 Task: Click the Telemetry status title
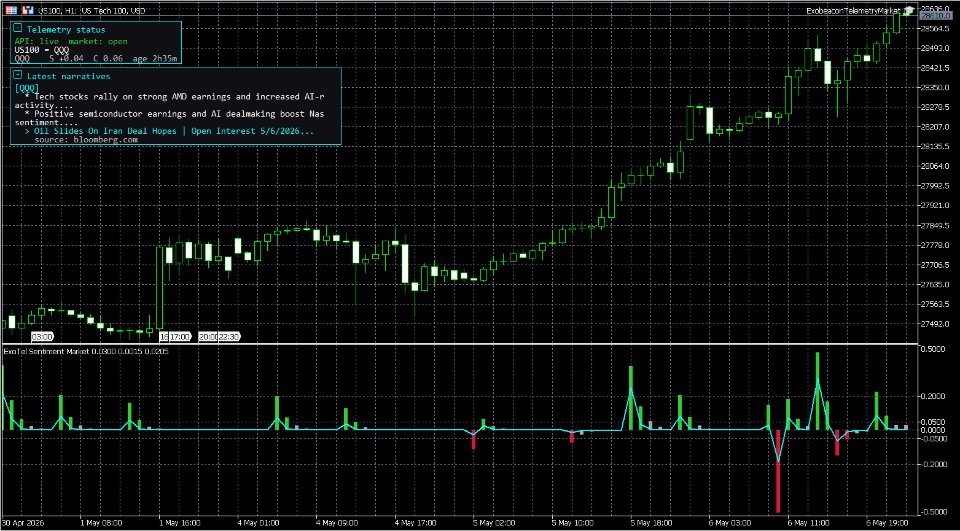[66, 29]
